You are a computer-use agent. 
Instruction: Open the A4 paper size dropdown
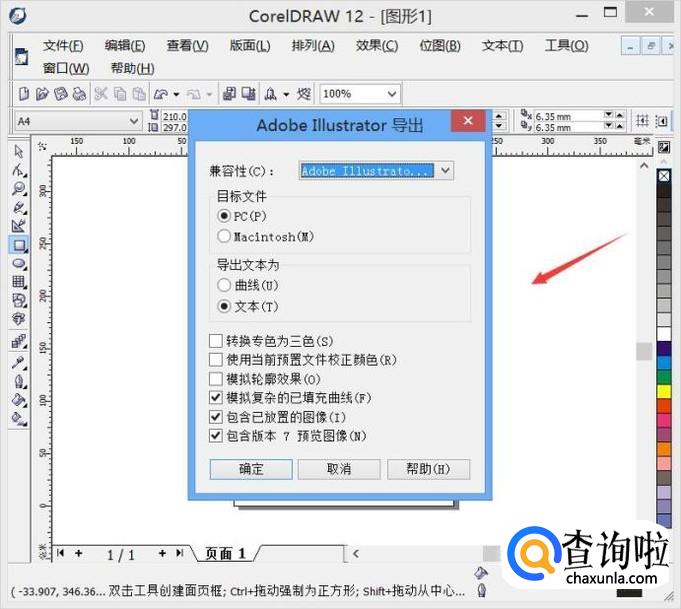133,121
